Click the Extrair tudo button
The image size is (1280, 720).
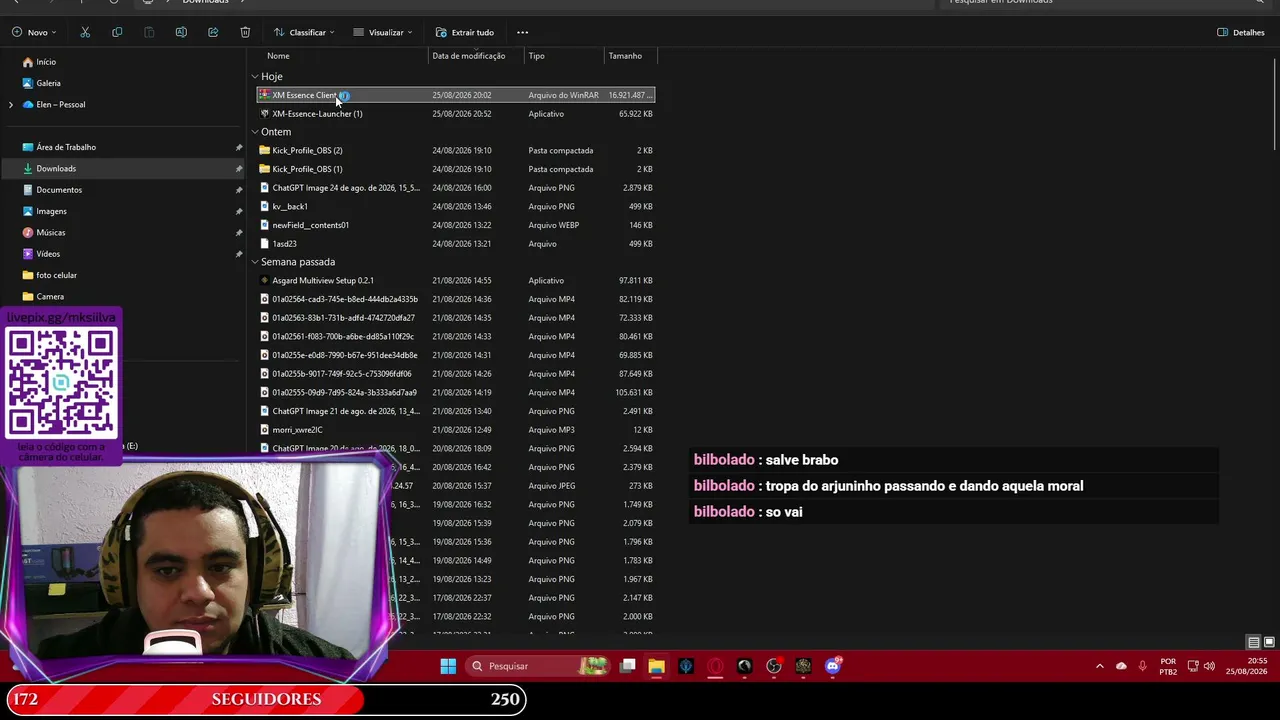465,32
